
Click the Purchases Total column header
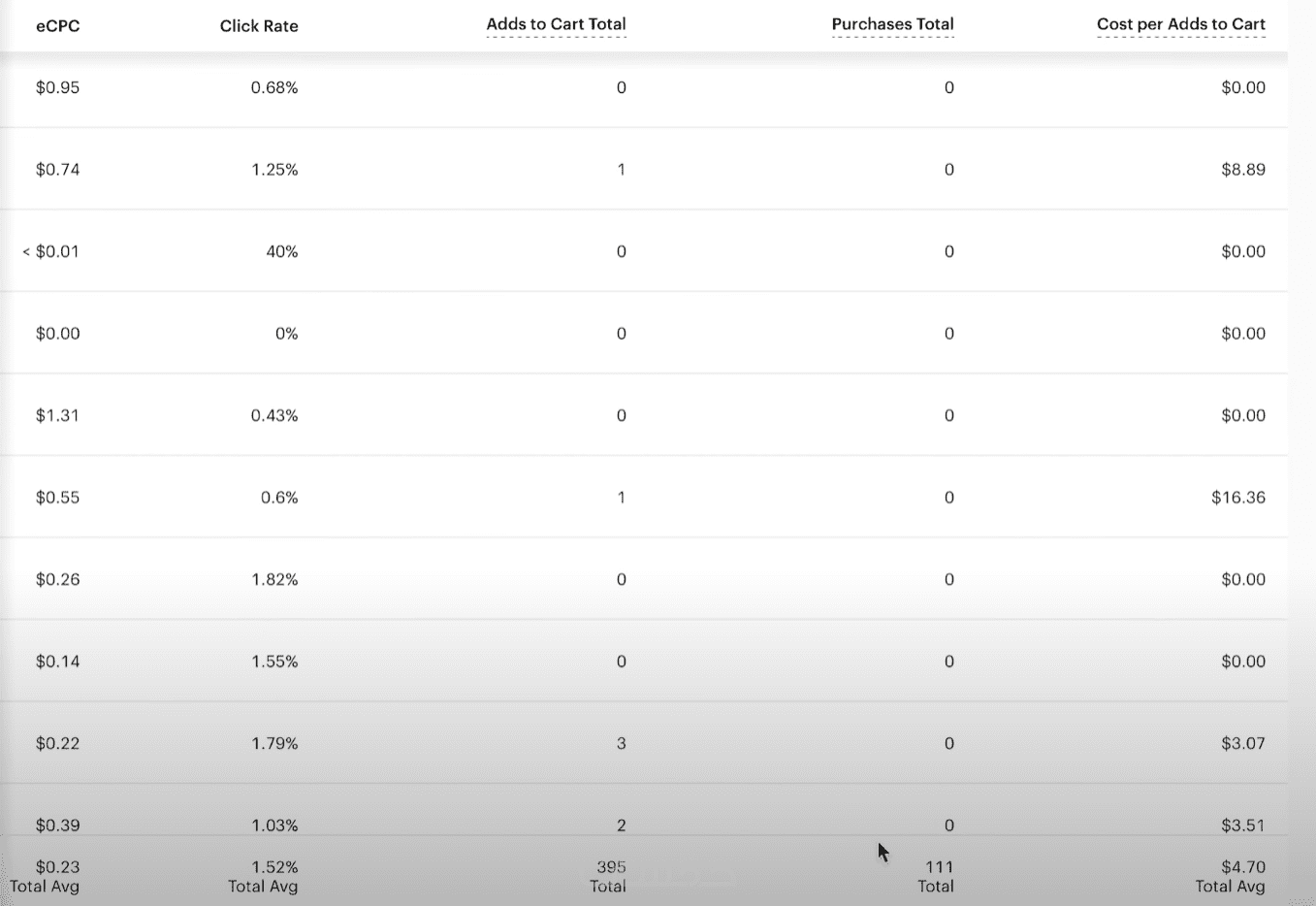point(892,24)
